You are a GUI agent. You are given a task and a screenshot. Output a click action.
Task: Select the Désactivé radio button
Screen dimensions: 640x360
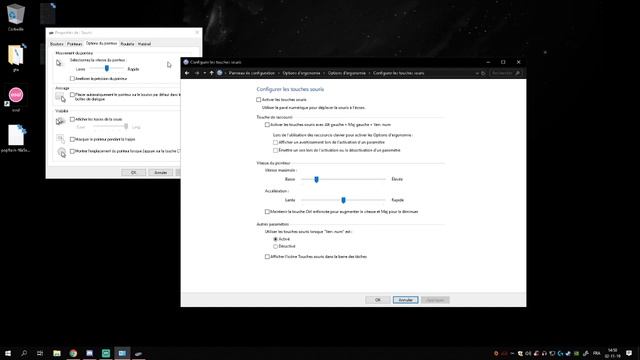point(276,247)
